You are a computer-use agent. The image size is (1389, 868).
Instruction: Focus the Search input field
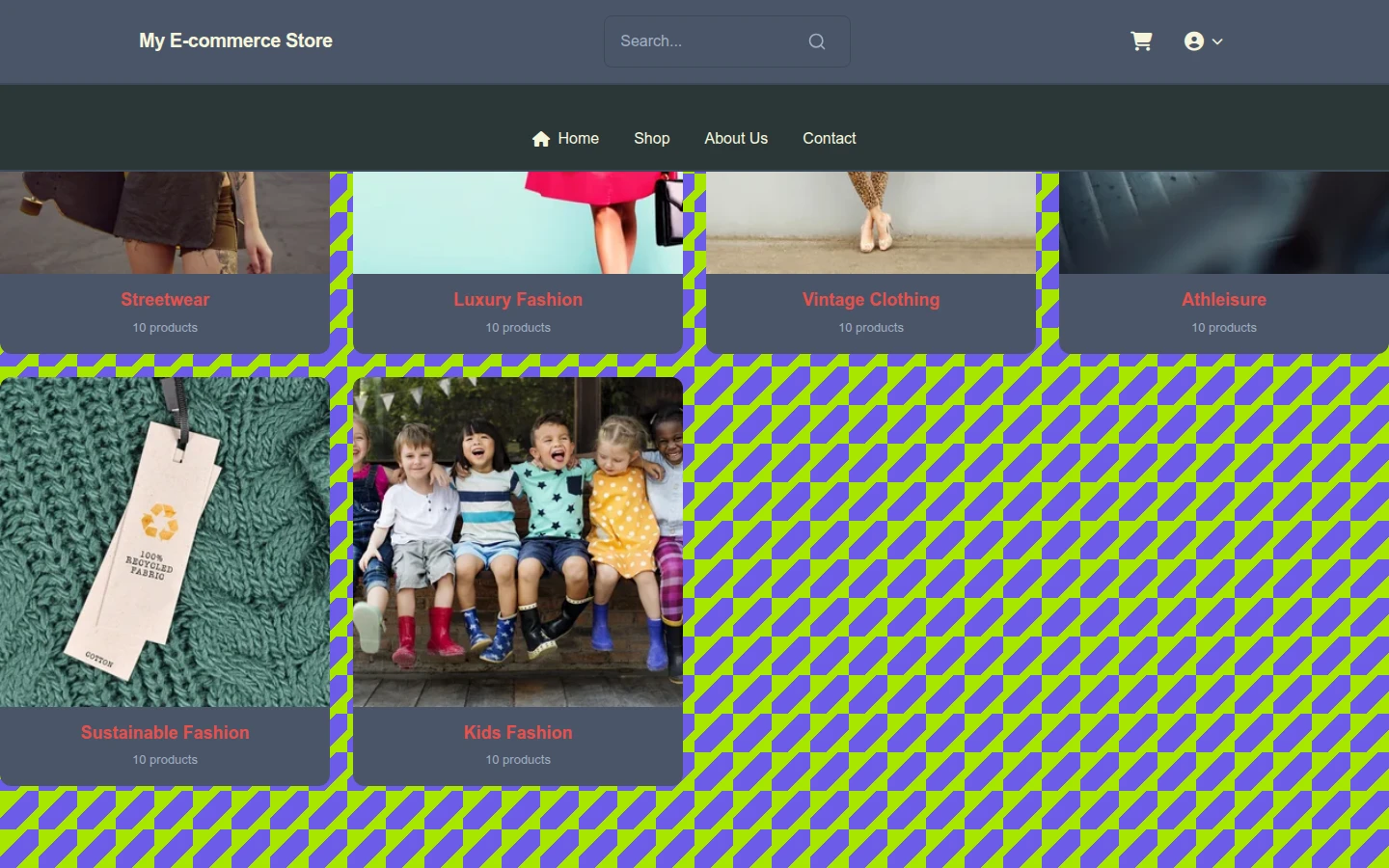point(727,41)
